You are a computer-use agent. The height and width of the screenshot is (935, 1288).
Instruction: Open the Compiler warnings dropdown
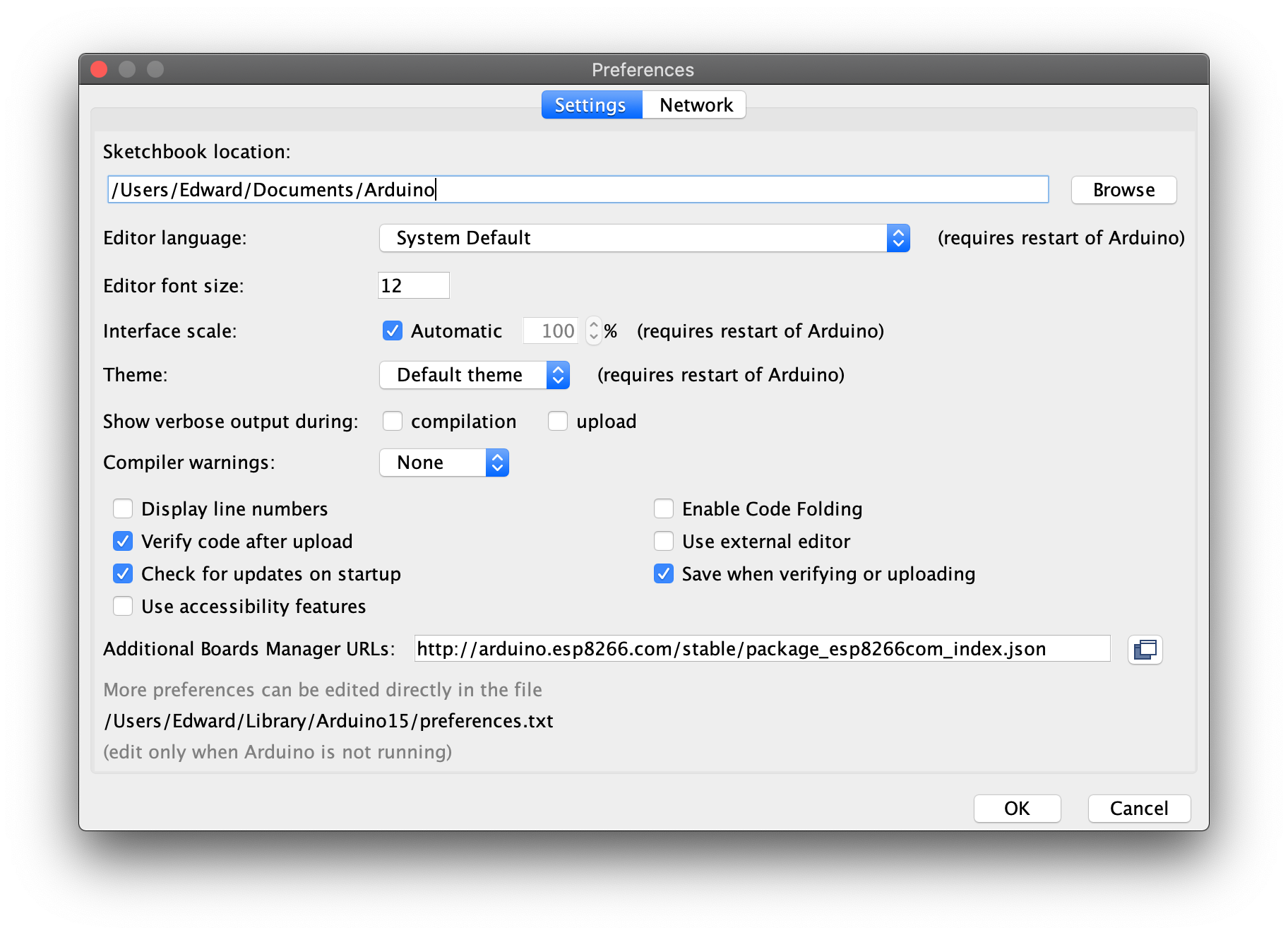click(444, 463)
